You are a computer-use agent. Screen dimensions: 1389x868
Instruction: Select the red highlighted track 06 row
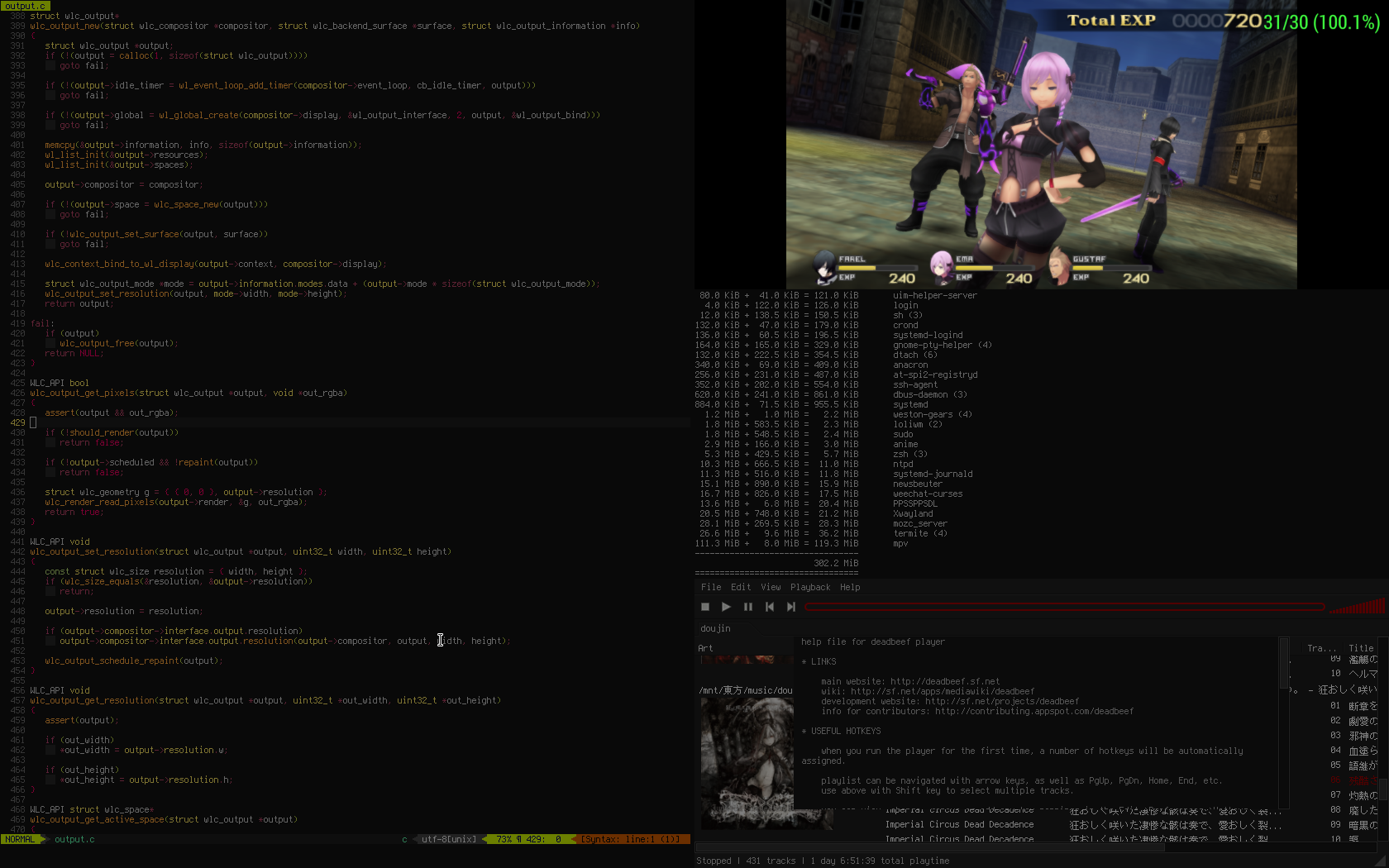point(1353,780)
